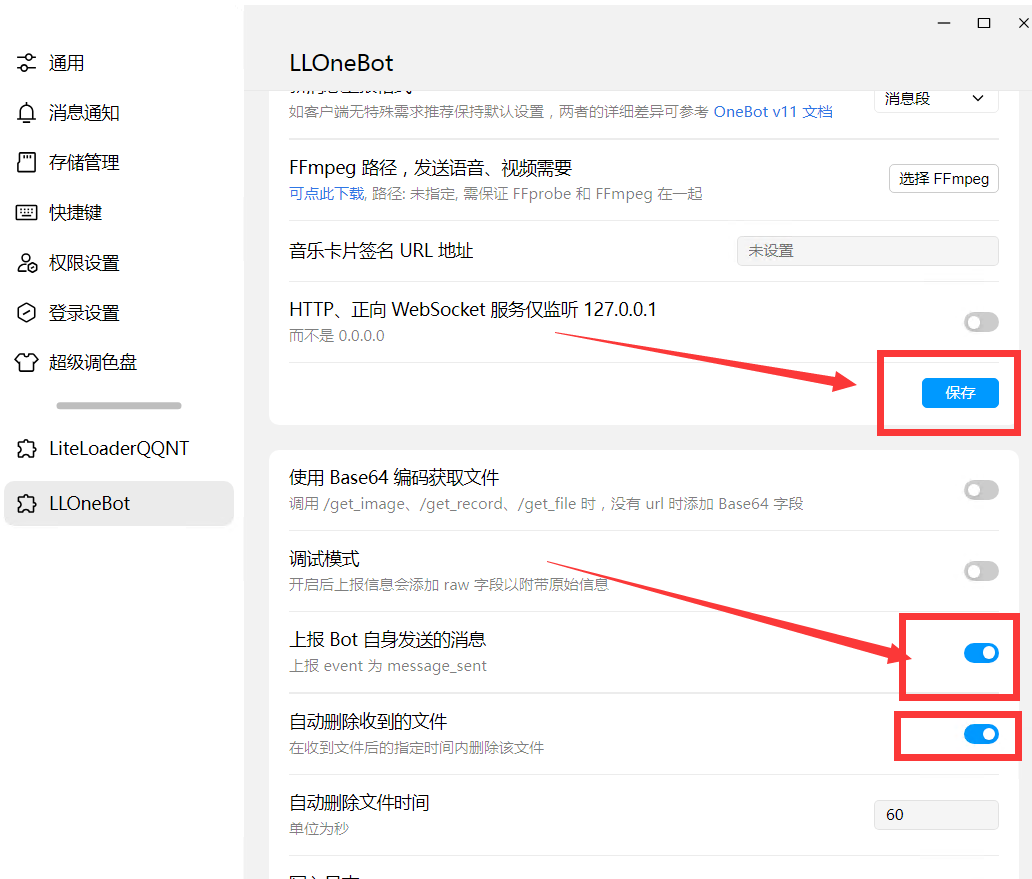Viewport: 1032px width, 879px height.
Task: Turn on 调试模式 debug mode
Action: (x=980, y=571)
